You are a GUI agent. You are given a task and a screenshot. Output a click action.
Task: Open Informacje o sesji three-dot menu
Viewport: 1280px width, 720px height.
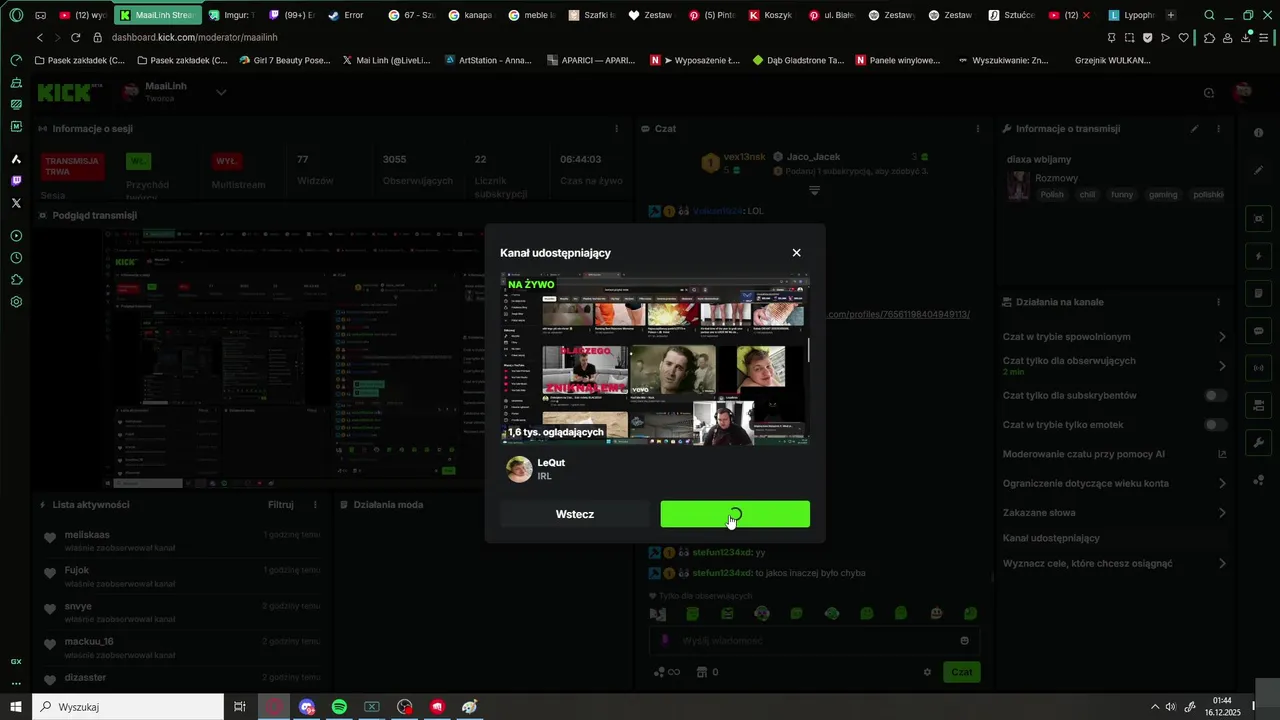click(x=616, y=129)
